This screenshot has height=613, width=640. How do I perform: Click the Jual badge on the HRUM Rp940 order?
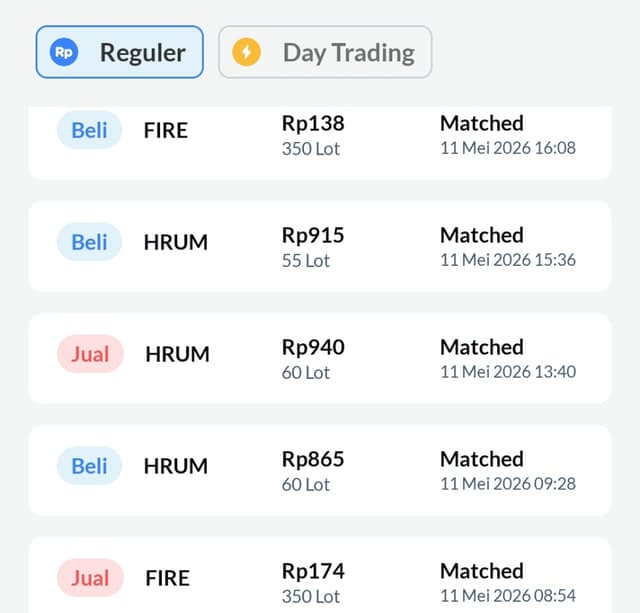90,354
